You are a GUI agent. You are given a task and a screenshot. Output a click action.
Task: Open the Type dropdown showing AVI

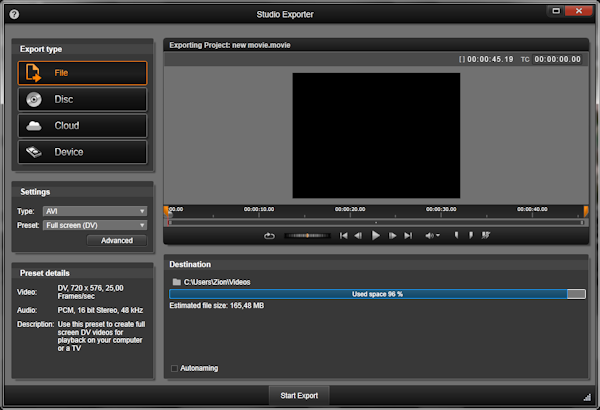pyautogui.click(x=95, y=211)
